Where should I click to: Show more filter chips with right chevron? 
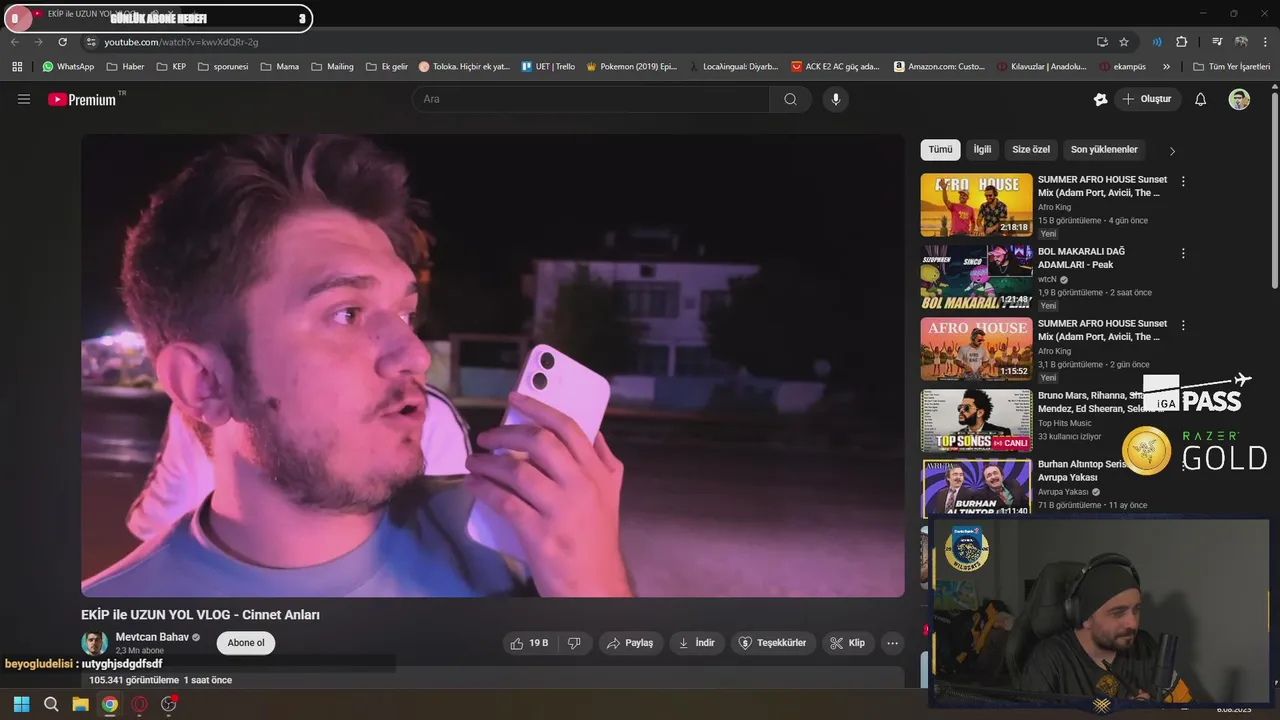click(x=1172, y=151)
